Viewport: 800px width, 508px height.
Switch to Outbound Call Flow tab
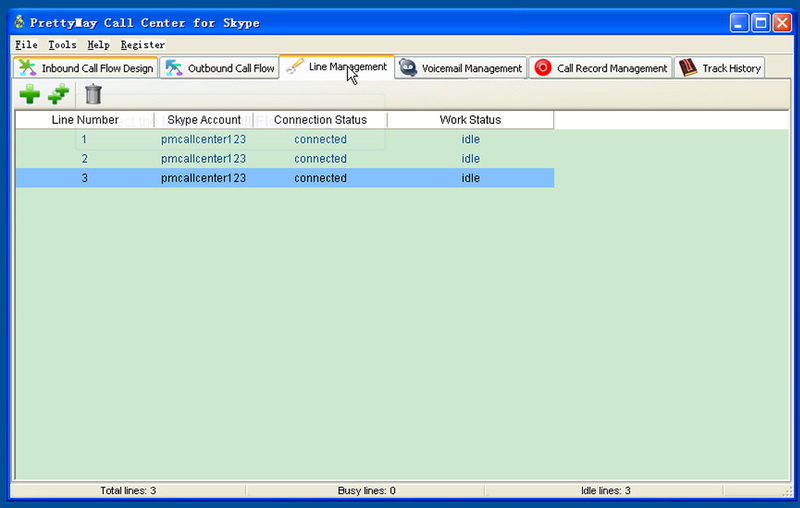220,68
